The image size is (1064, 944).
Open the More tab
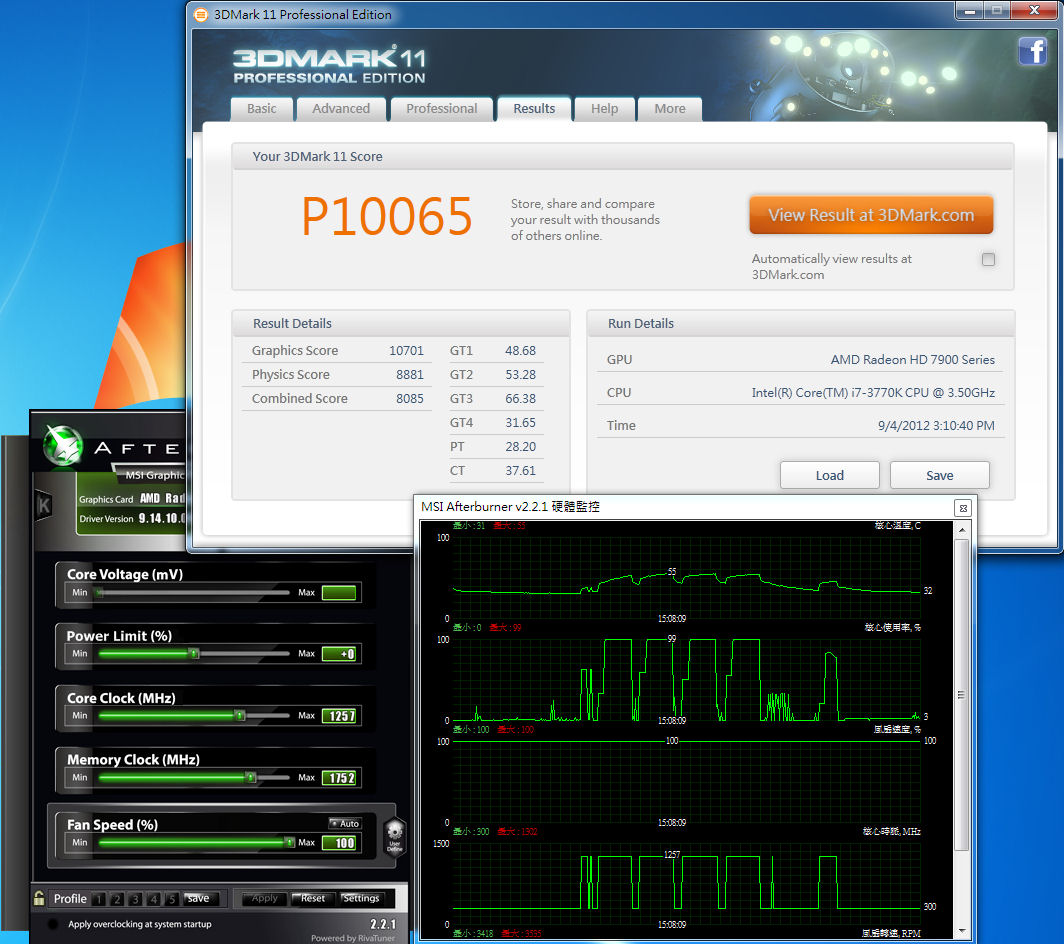coord(670,109)
